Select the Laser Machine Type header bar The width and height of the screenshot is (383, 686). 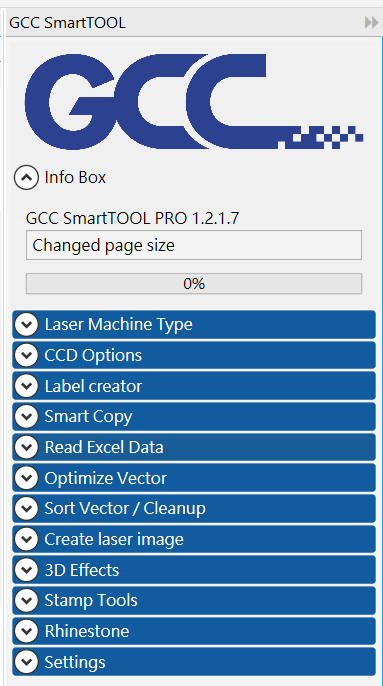(194, 325)
